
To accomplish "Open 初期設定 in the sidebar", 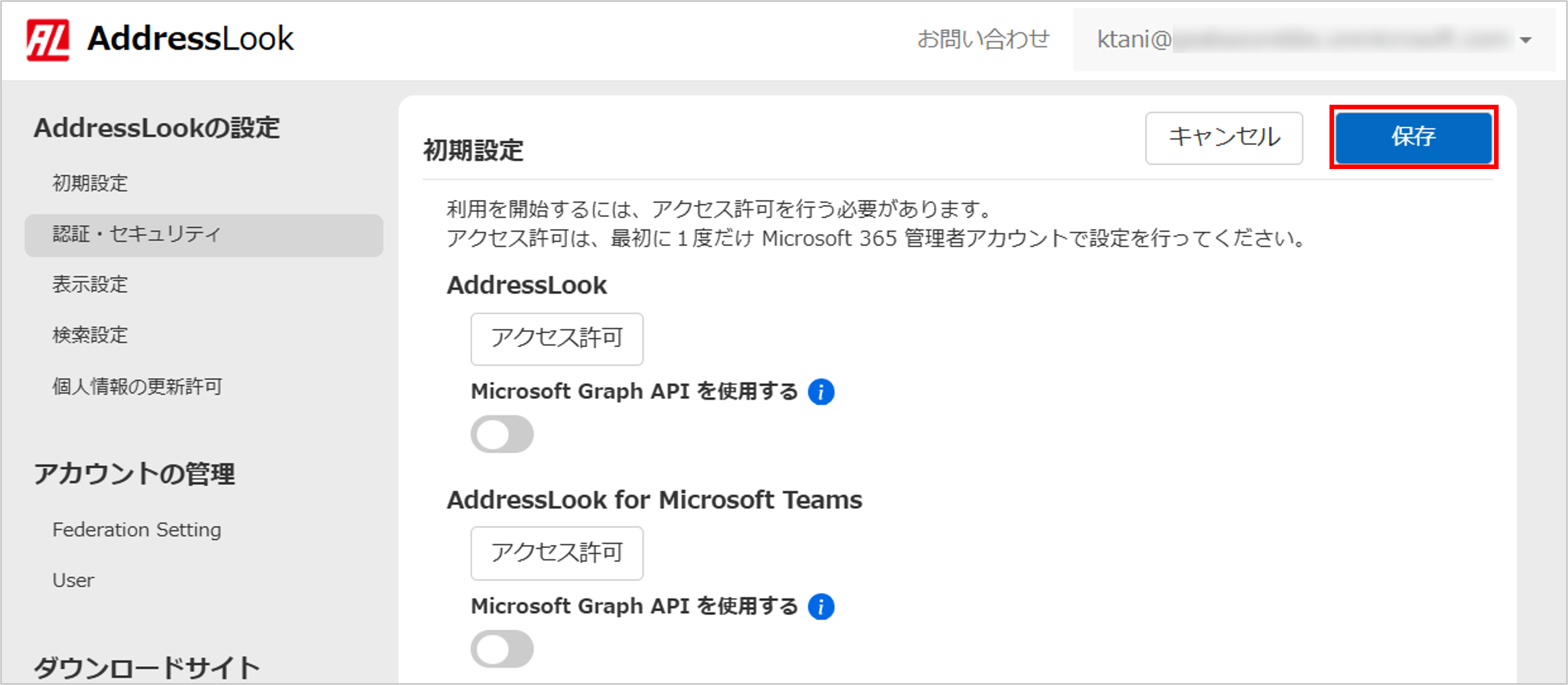I will click(90, 183).
